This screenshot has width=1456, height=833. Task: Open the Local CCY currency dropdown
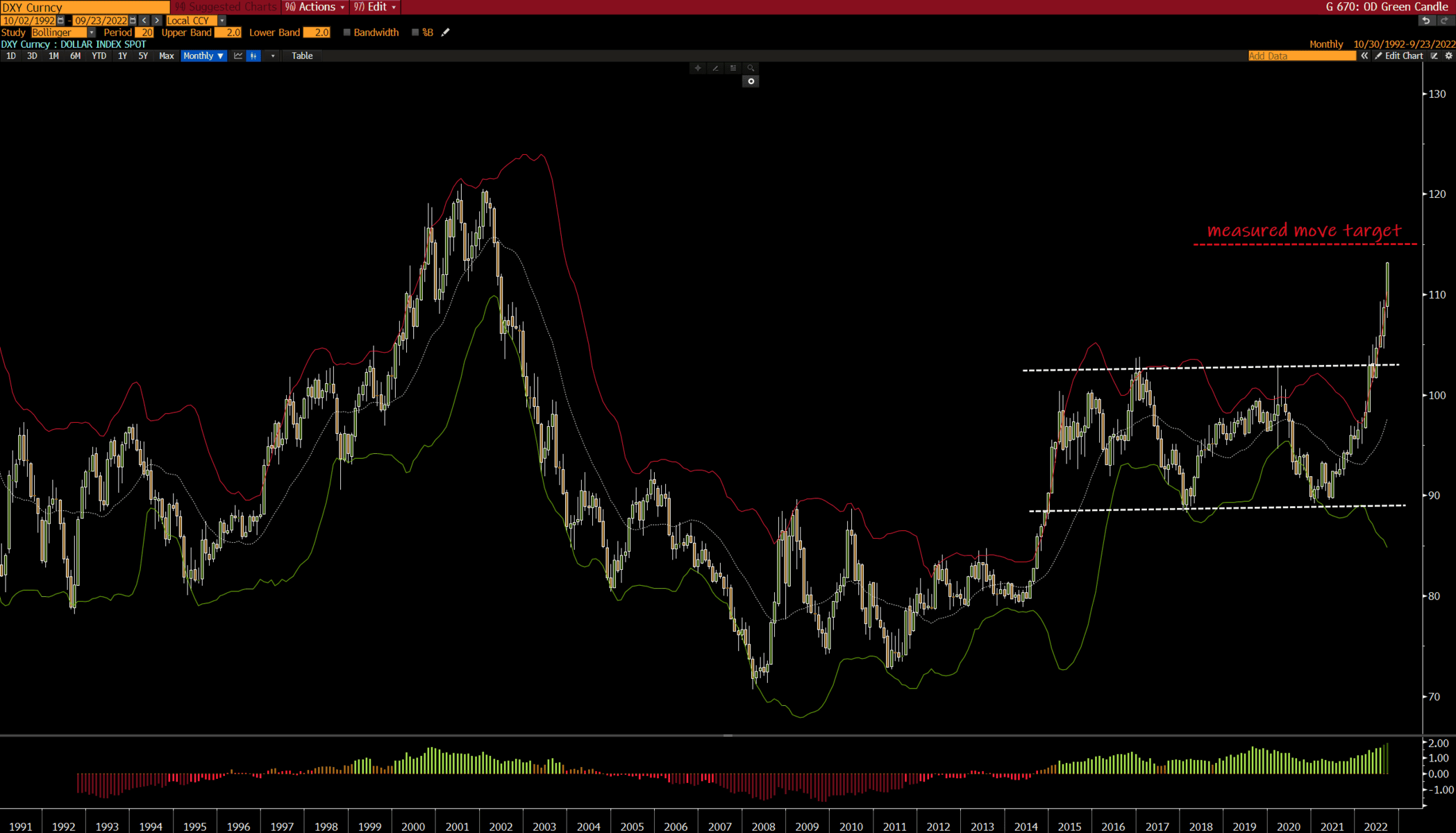(x=221, y=21)
